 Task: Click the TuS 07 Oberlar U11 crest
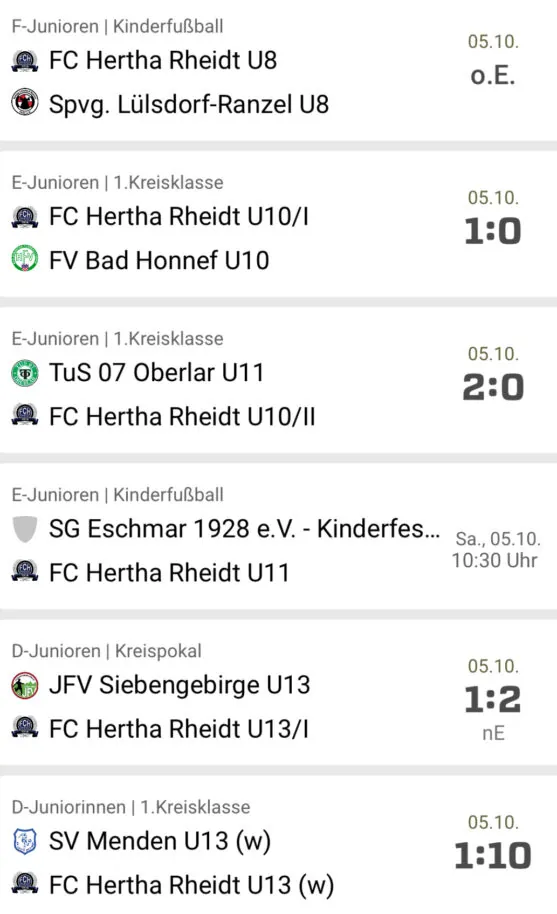(x=25, y=373)
